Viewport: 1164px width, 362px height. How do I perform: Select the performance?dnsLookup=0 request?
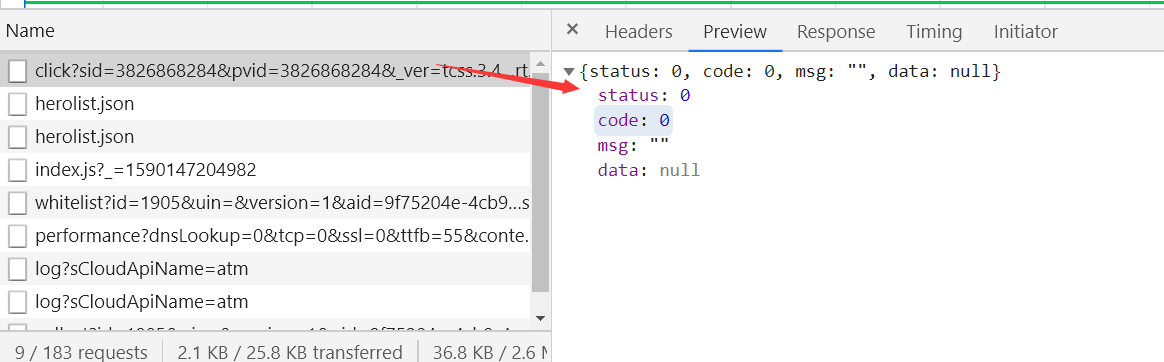point(266,236)
